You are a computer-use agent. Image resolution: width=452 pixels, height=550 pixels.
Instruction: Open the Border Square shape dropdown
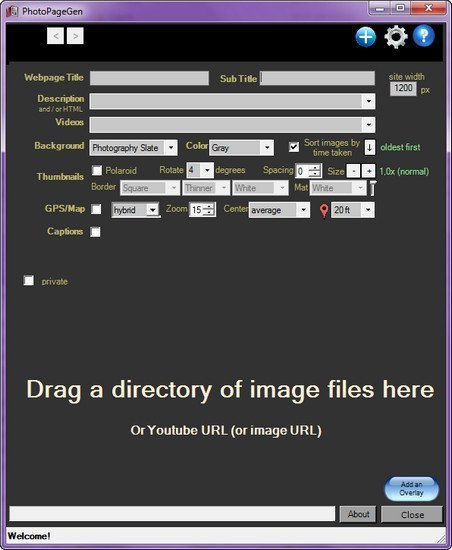tap(150, 188)
